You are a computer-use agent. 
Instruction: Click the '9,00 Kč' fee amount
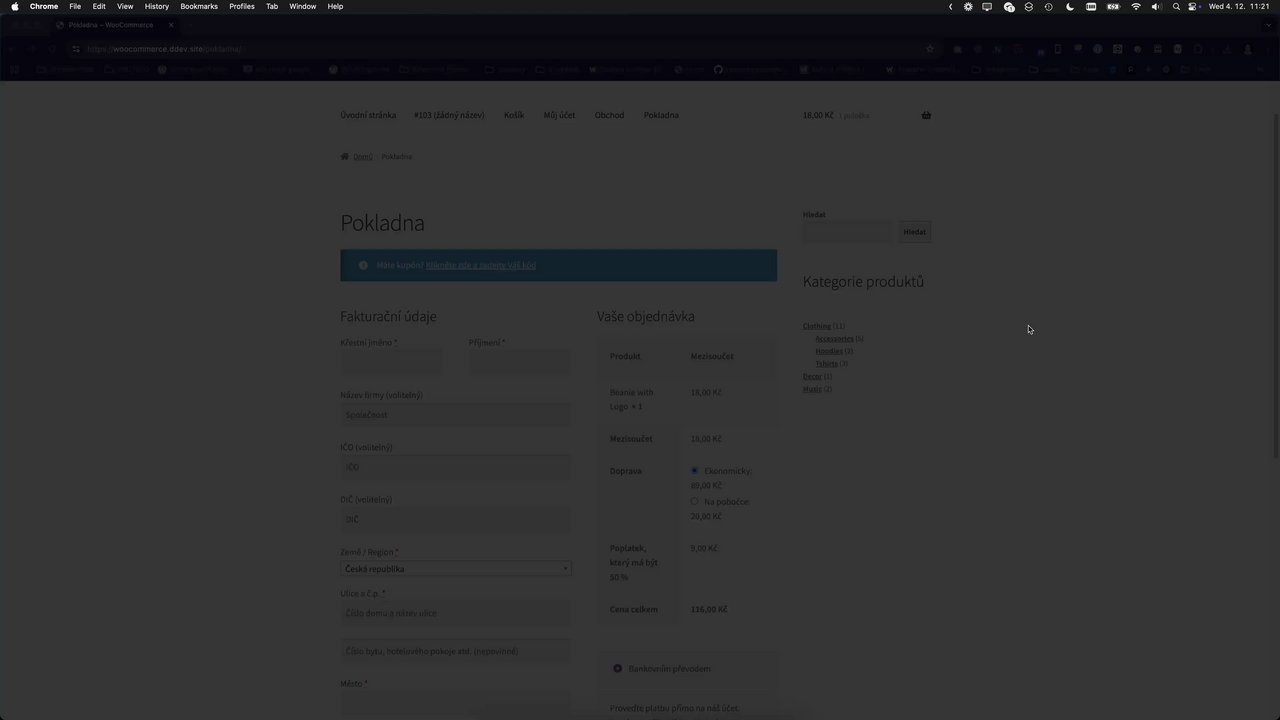coord(704,548)
